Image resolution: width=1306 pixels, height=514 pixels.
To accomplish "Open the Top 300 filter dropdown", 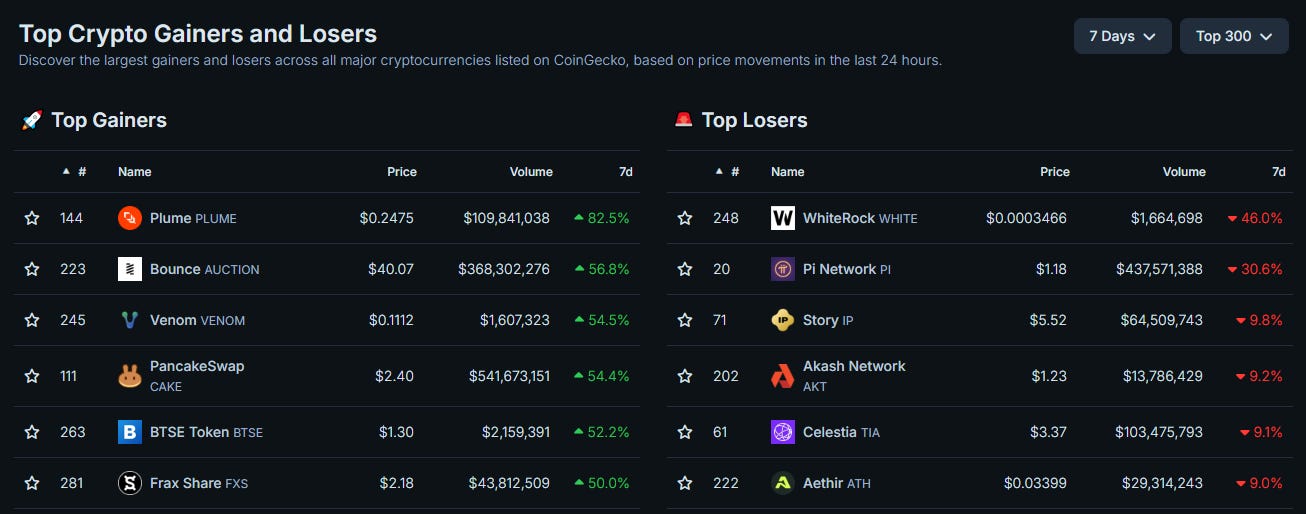I will pos(1234,36).
